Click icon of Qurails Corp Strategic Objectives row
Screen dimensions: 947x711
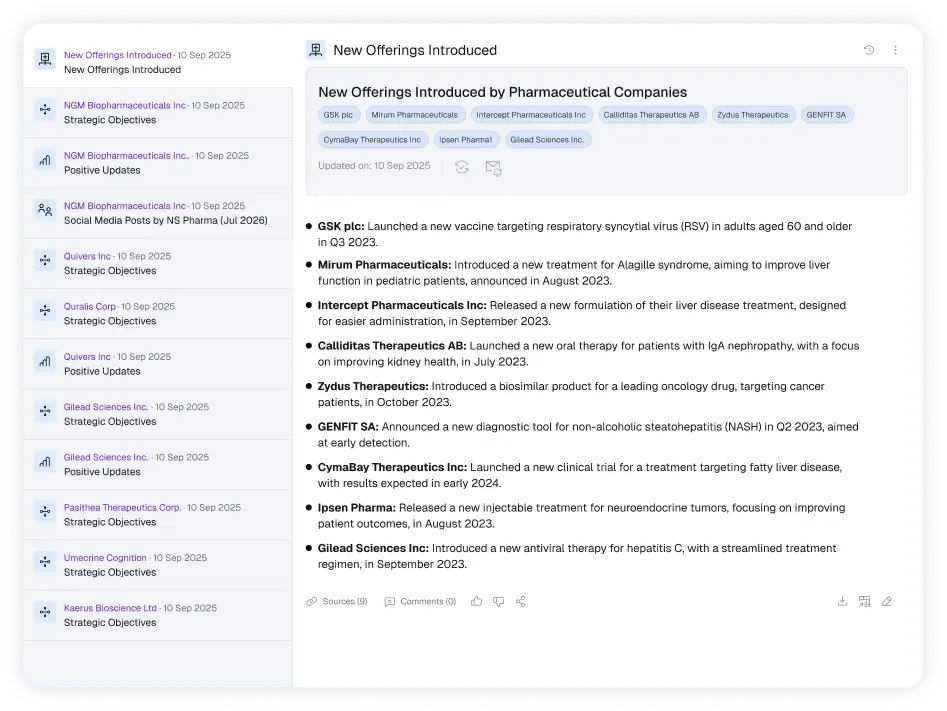(45, 310)
